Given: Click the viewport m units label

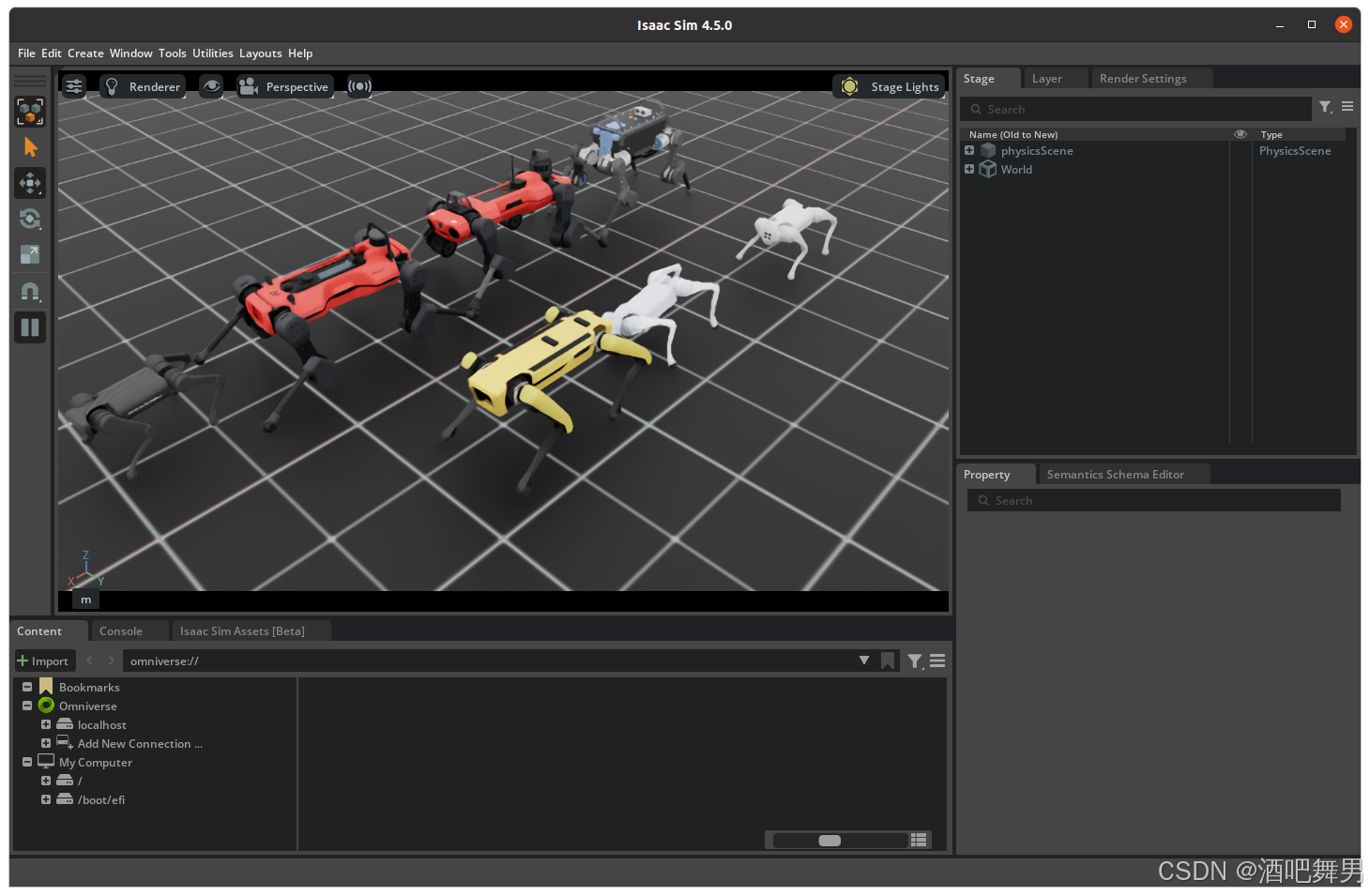Looking at the screenshot, I should [86, 600].
